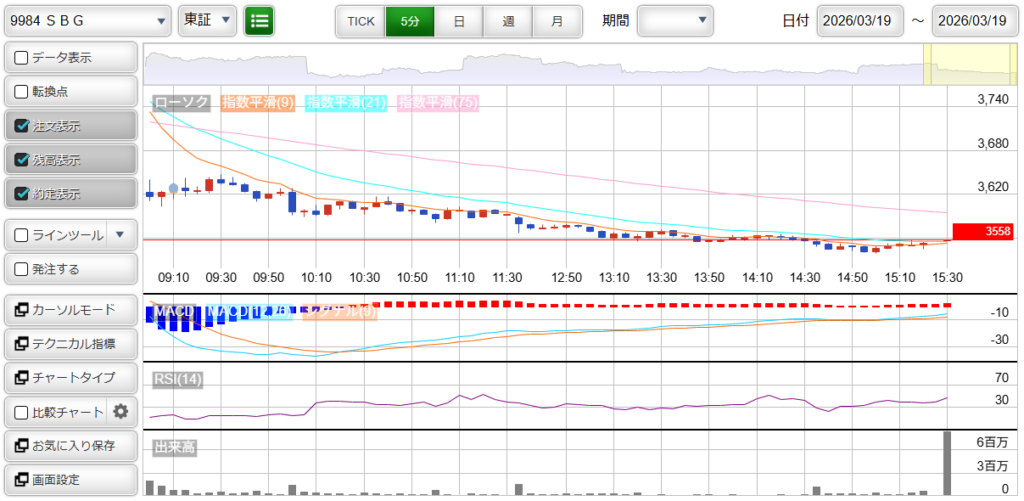This screenshot has width=1024, height=501.
Task: Enable the データ表示 checkbox
Action: 22,58
